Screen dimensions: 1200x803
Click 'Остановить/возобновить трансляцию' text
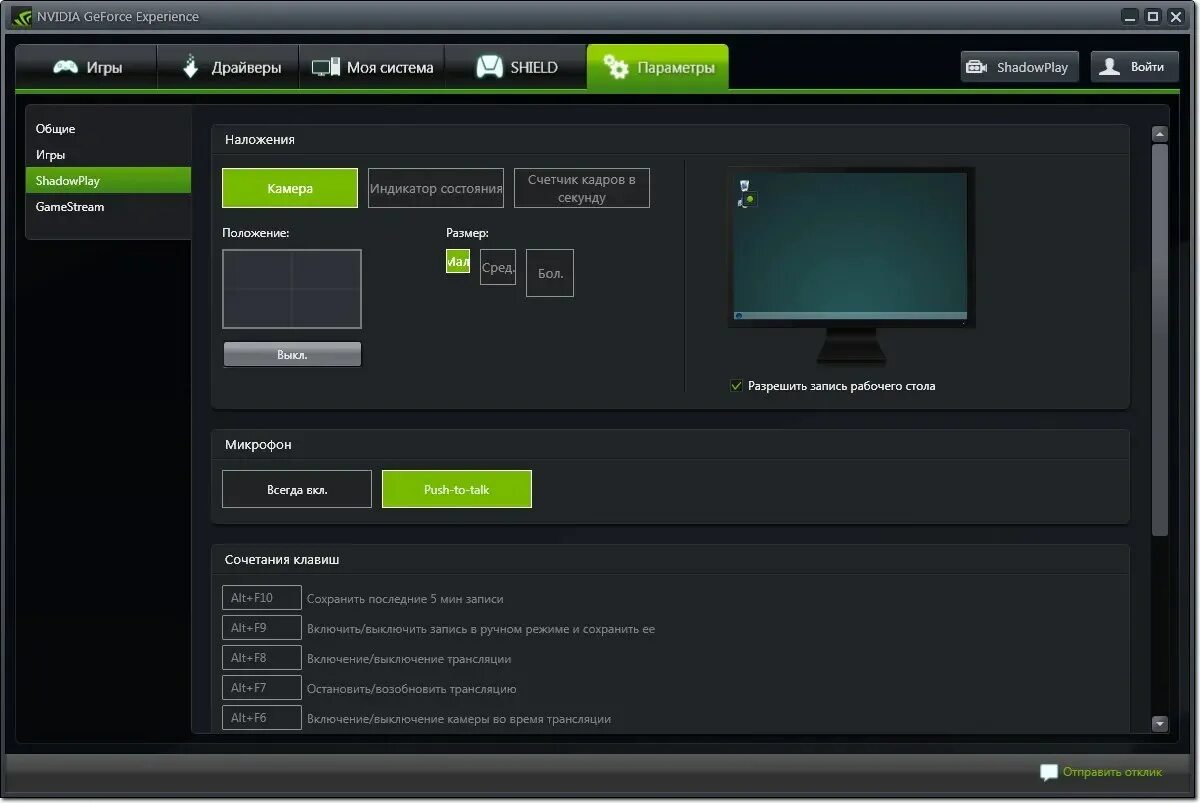[x=412, y=689]
